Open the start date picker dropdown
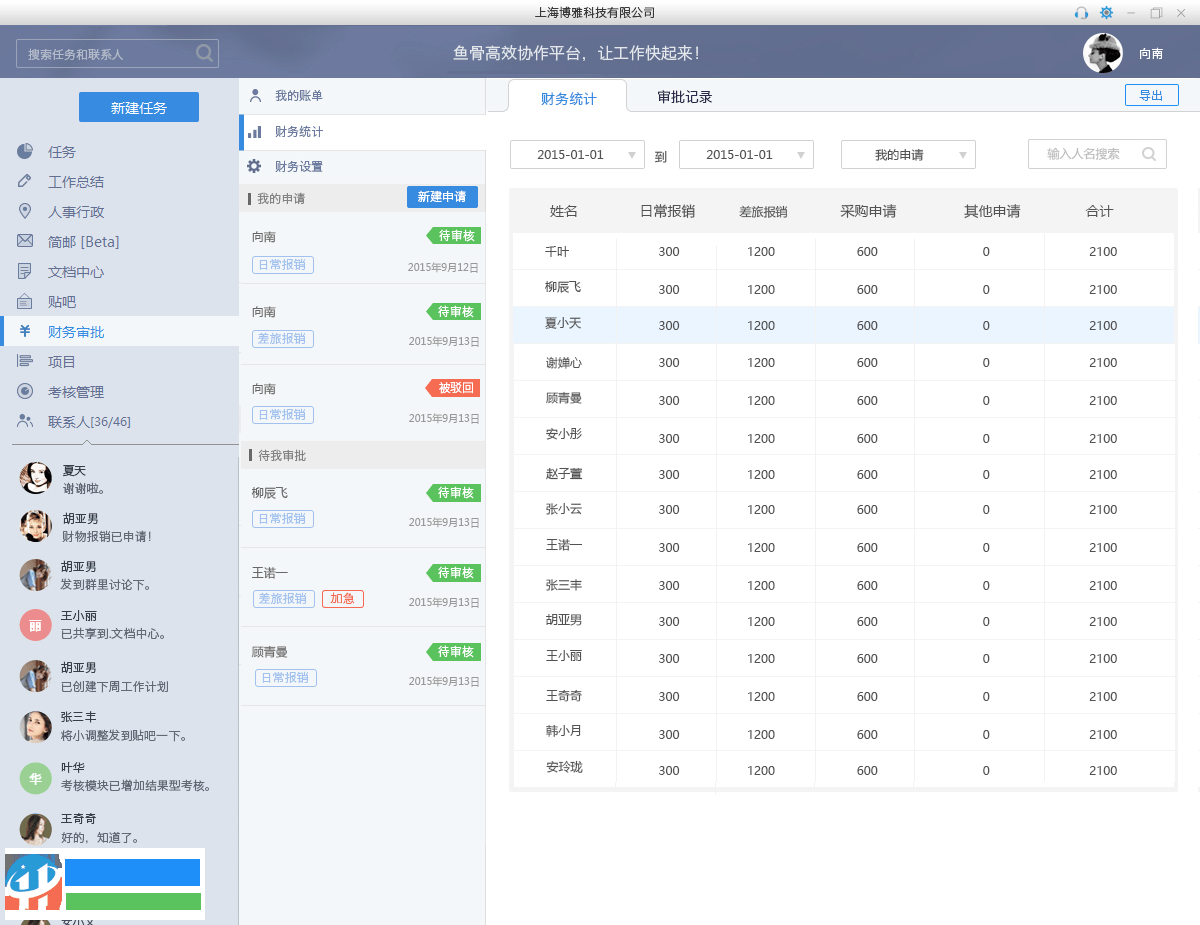Image resolution: width=1200 pixels, height=925 pixels. [631, 154]
